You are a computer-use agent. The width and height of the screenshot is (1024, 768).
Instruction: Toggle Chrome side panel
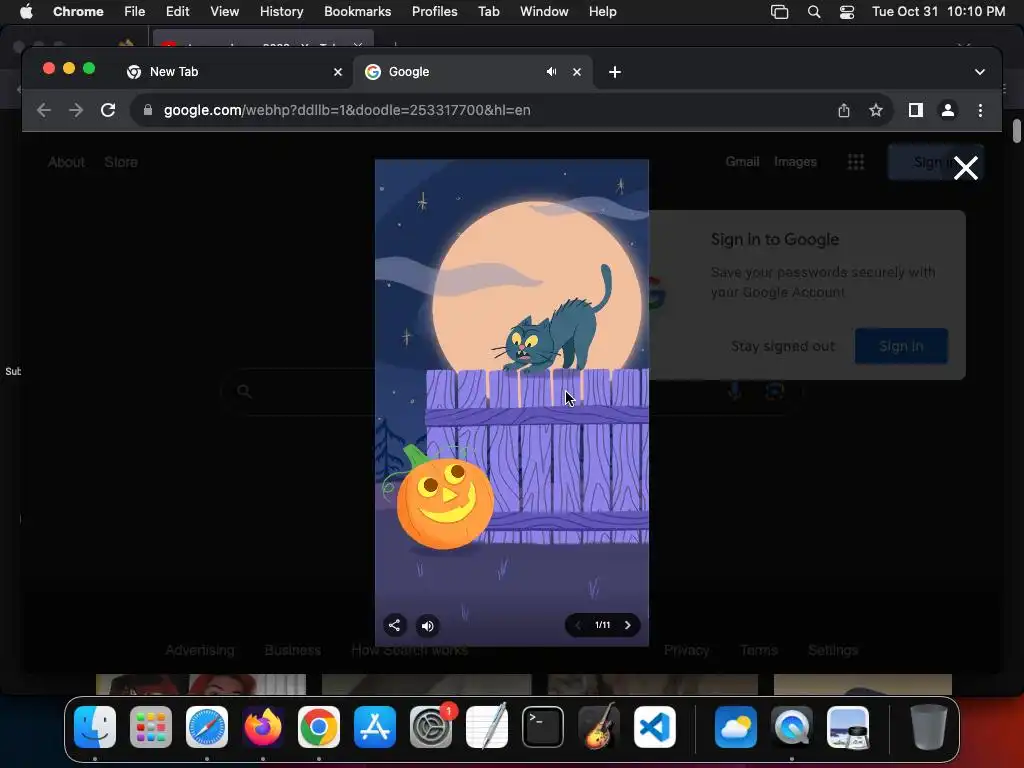pyautogui.click(x=916, y=110)
